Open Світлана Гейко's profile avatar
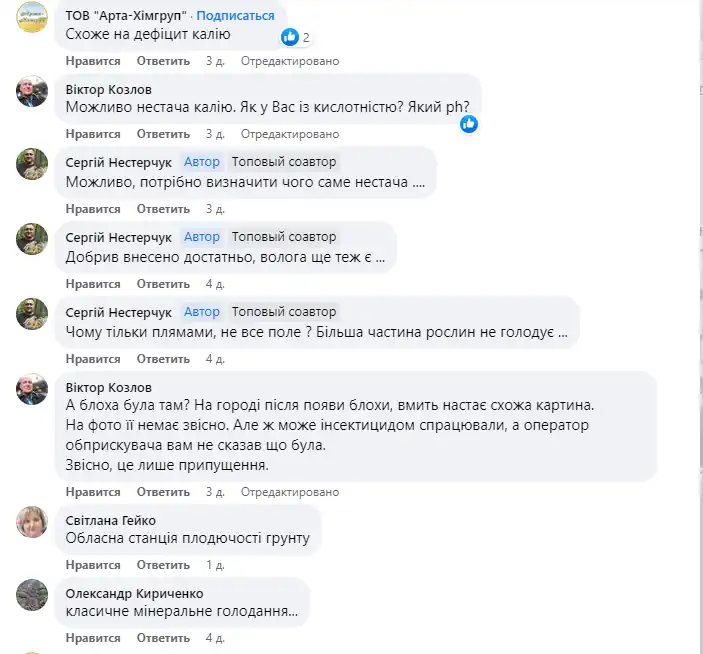703x654 pixels. pyautogui.click(x=32, y=523)
